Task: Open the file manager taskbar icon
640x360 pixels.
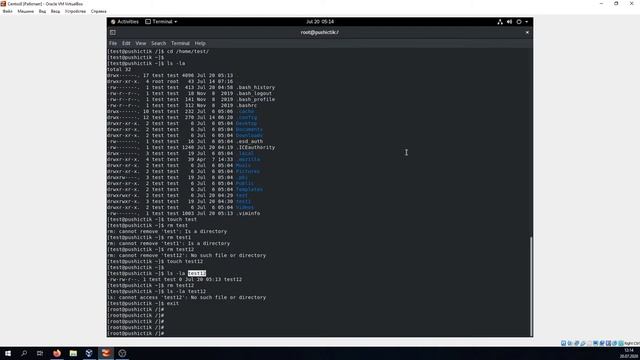Action: point(73,353)
